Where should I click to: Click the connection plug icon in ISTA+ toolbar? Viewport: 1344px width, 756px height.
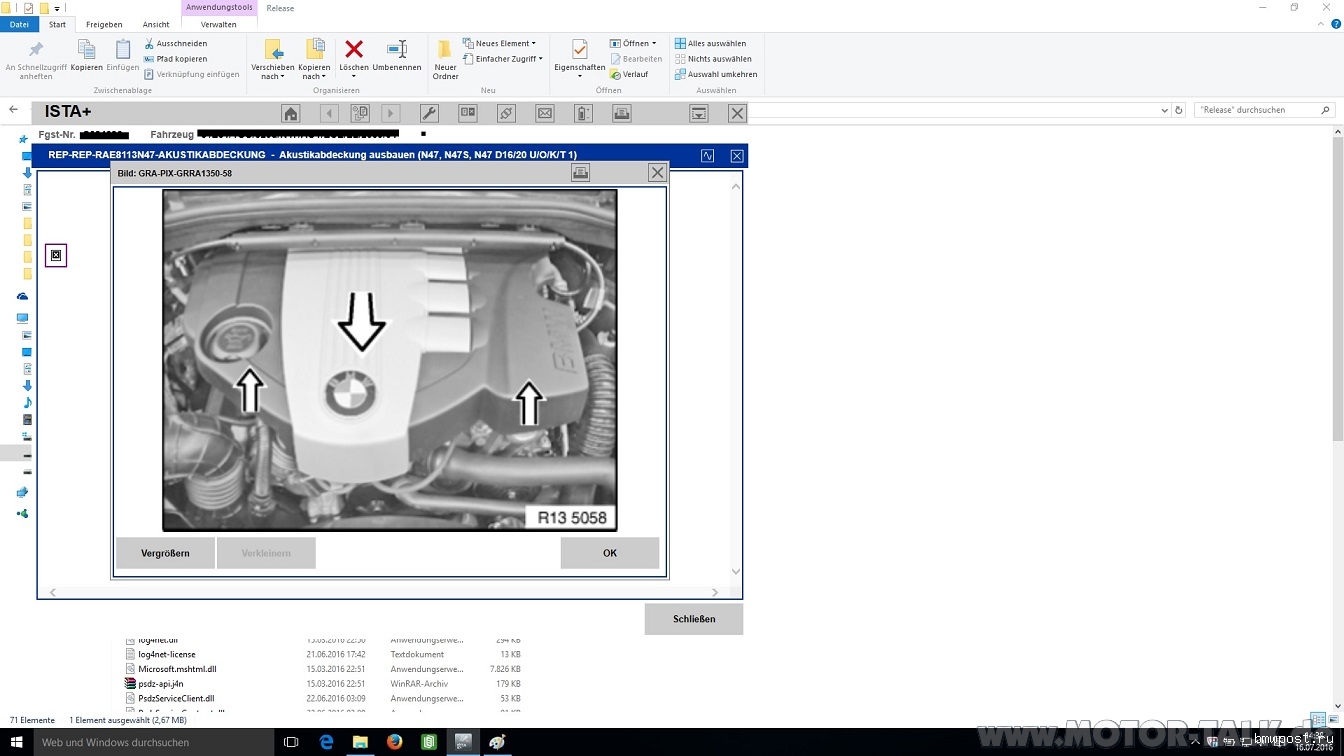tap(506, 114)
